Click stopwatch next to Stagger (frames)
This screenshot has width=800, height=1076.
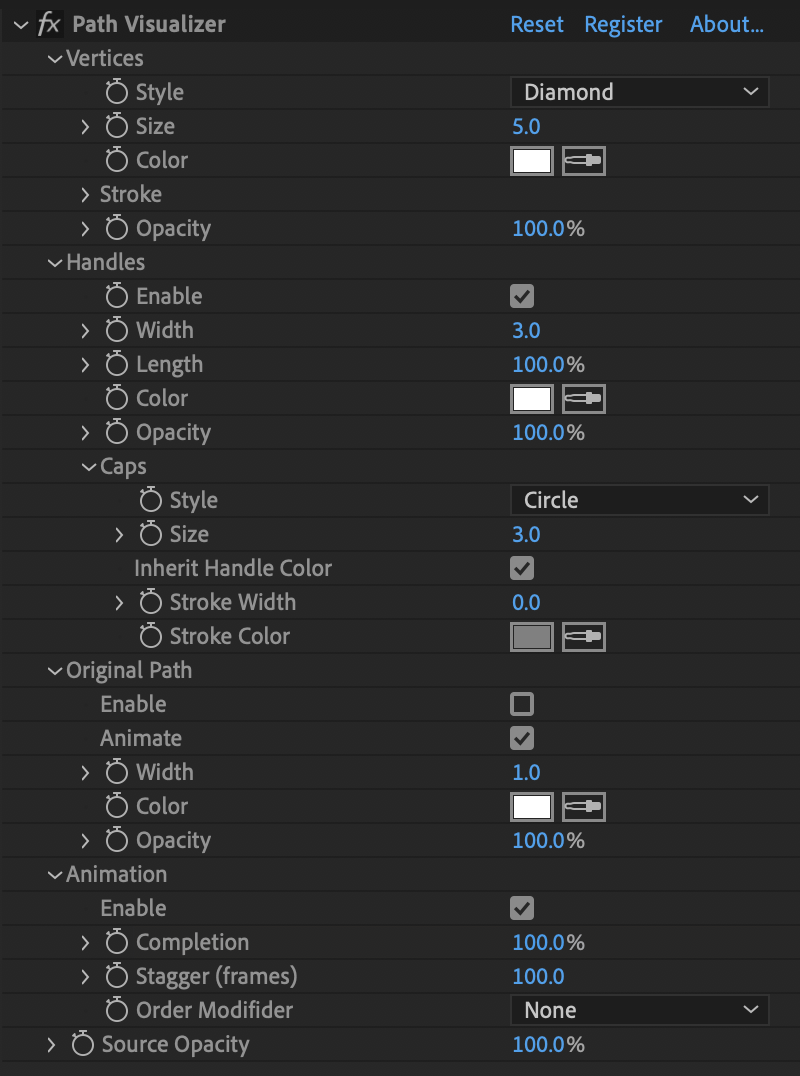(x=117, y=975)
